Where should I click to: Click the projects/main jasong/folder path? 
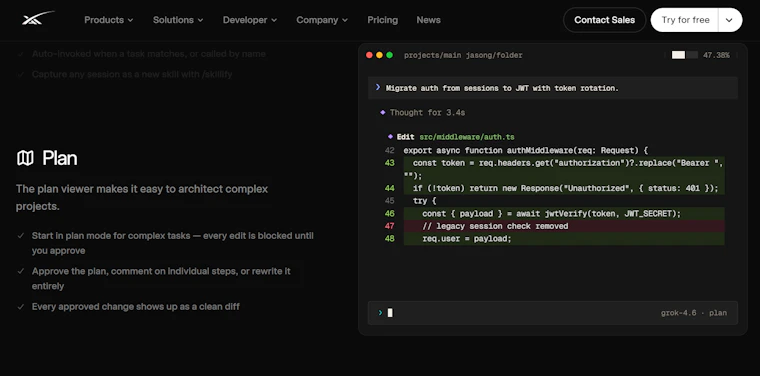[x=463, y=55]
